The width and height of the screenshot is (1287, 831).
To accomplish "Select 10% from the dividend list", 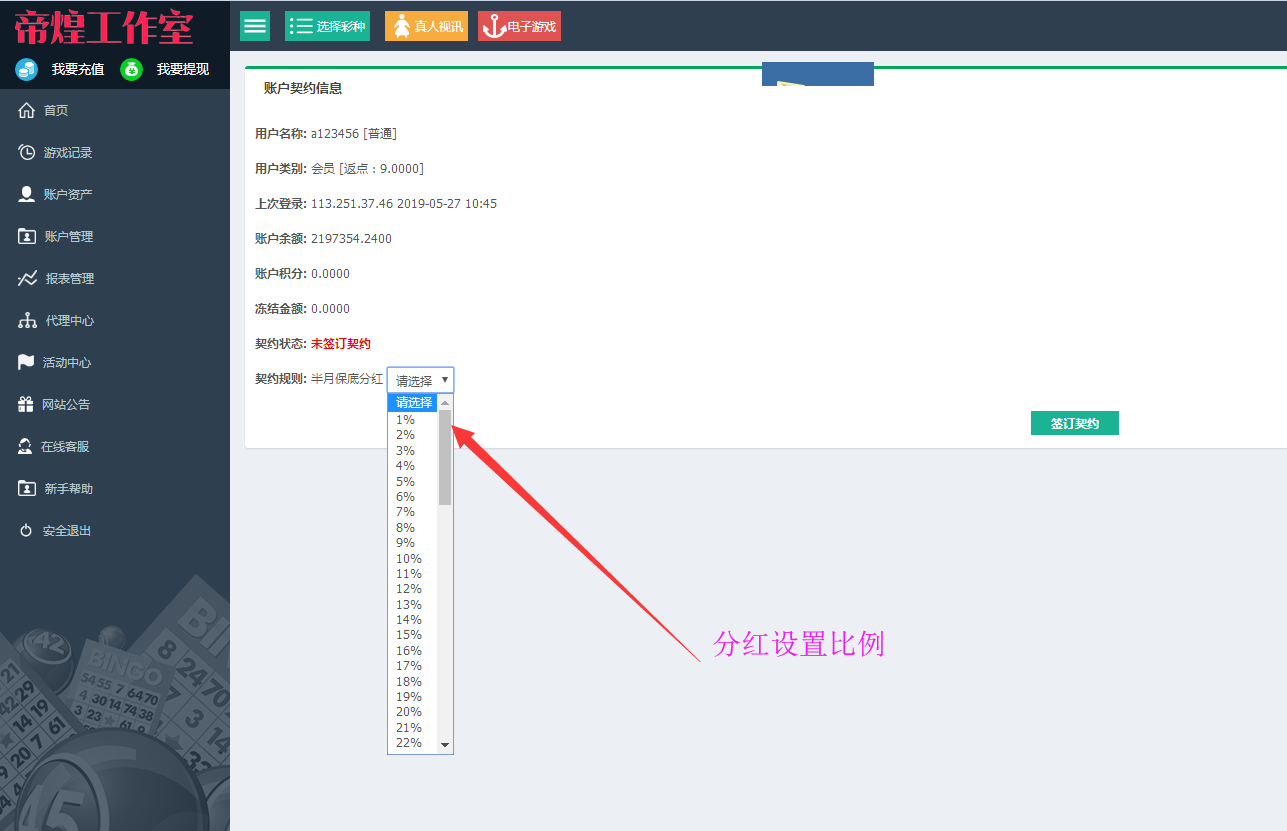I will (409, 558).
